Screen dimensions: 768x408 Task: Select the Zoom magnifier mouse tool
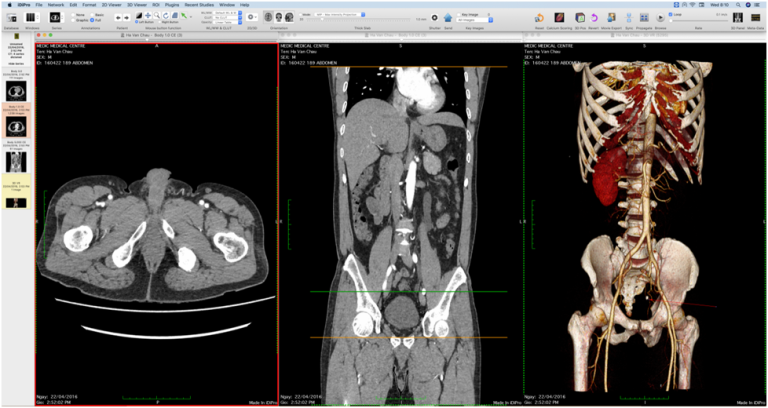click(x=159, y=16)
